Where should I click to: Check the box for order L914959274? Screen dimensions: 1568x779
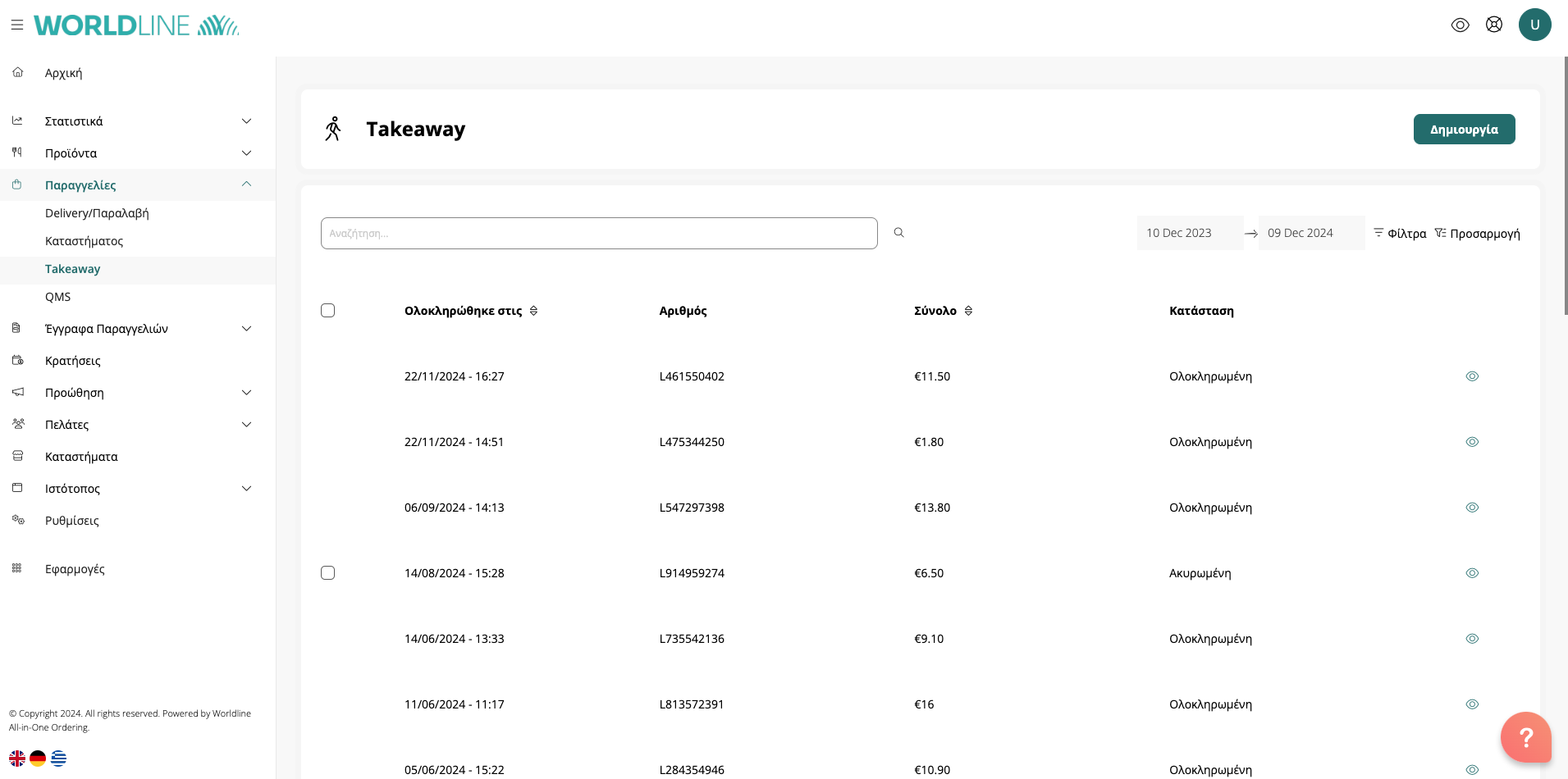[x=328, y=573]
